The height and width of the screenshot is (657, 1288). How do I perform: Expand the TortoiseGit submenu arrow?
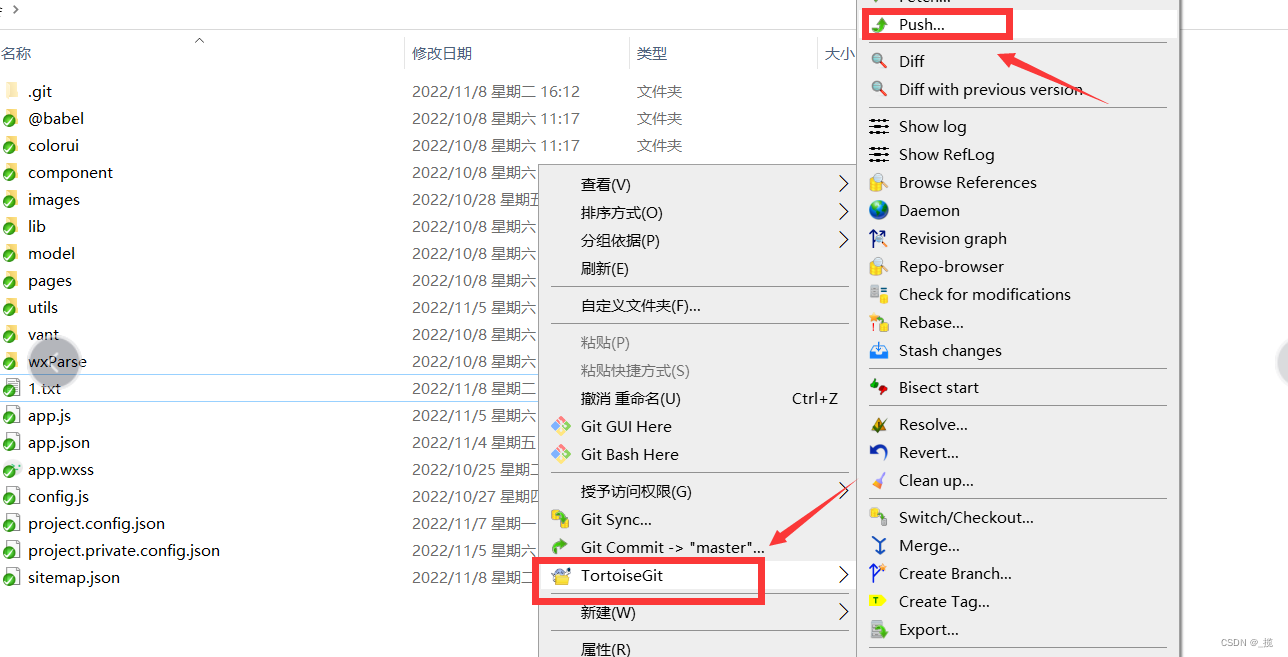tap(843, 575)
